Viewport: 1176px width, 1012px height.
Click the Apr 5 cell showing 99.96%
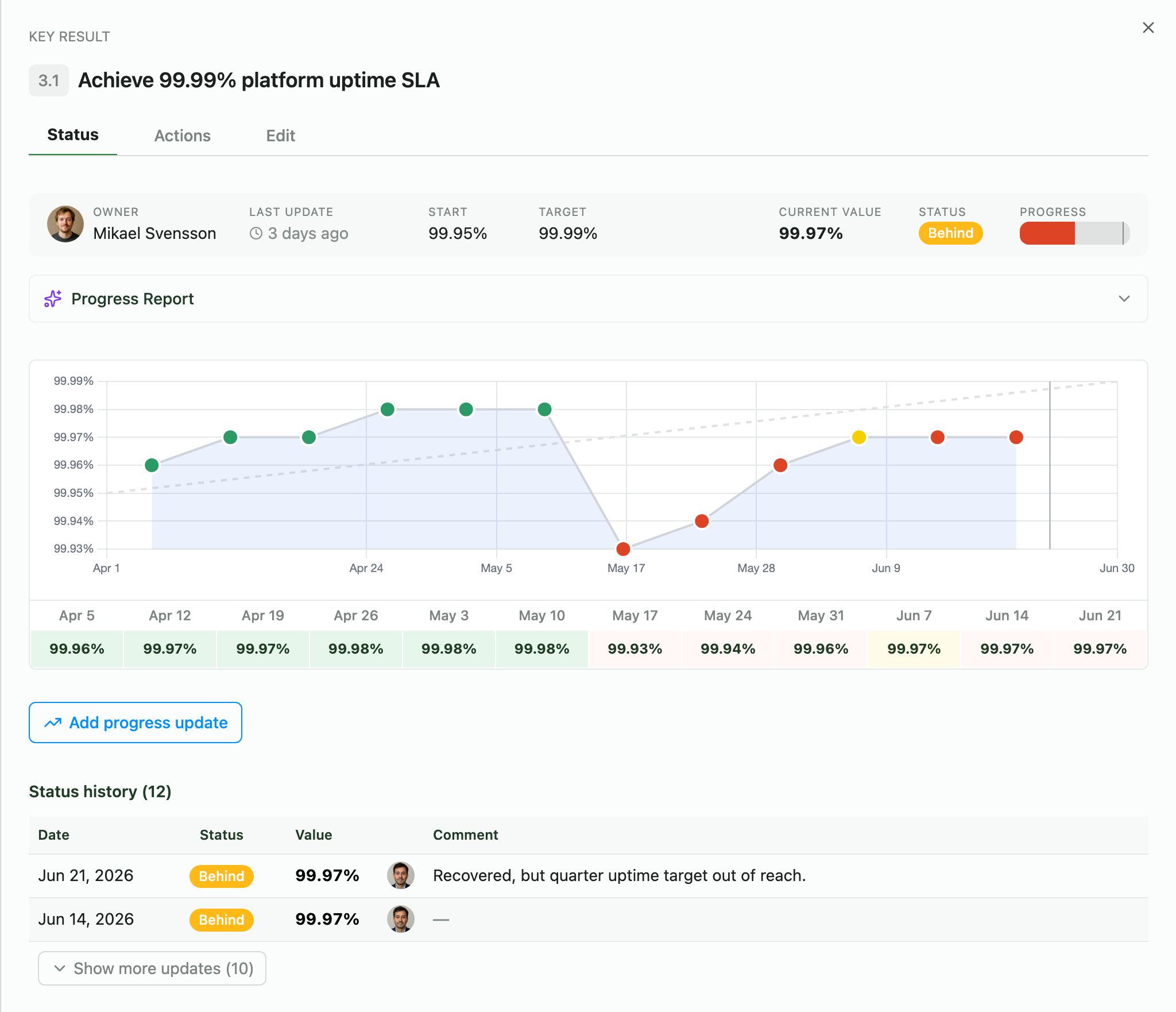77,649
